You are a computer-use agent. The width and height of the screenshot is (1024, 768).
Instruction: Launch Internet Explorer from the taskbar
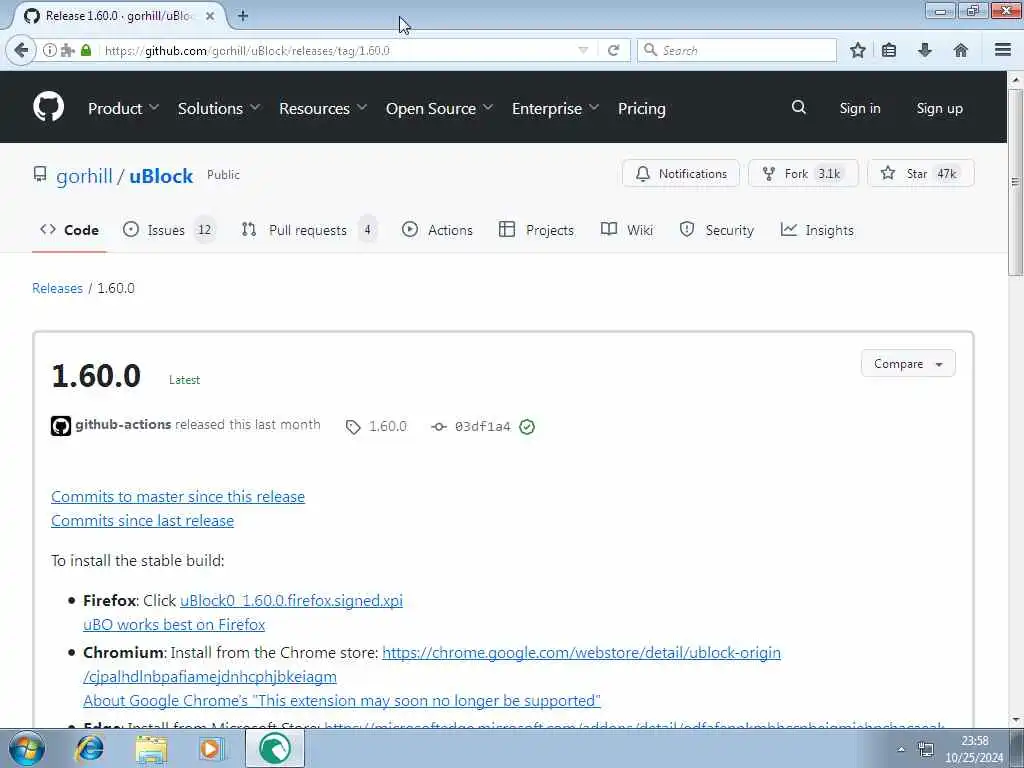89,748
